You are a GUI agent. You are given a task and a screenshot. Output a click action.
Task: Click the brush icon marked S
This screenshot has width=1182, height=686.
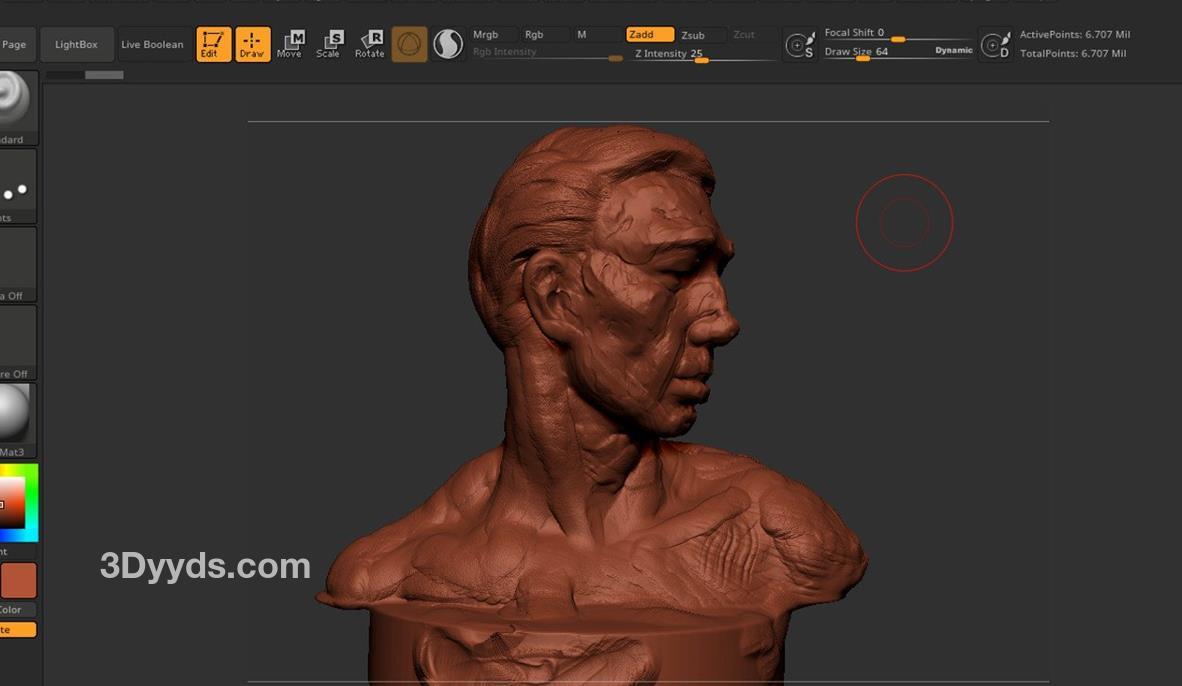point(800,45)
